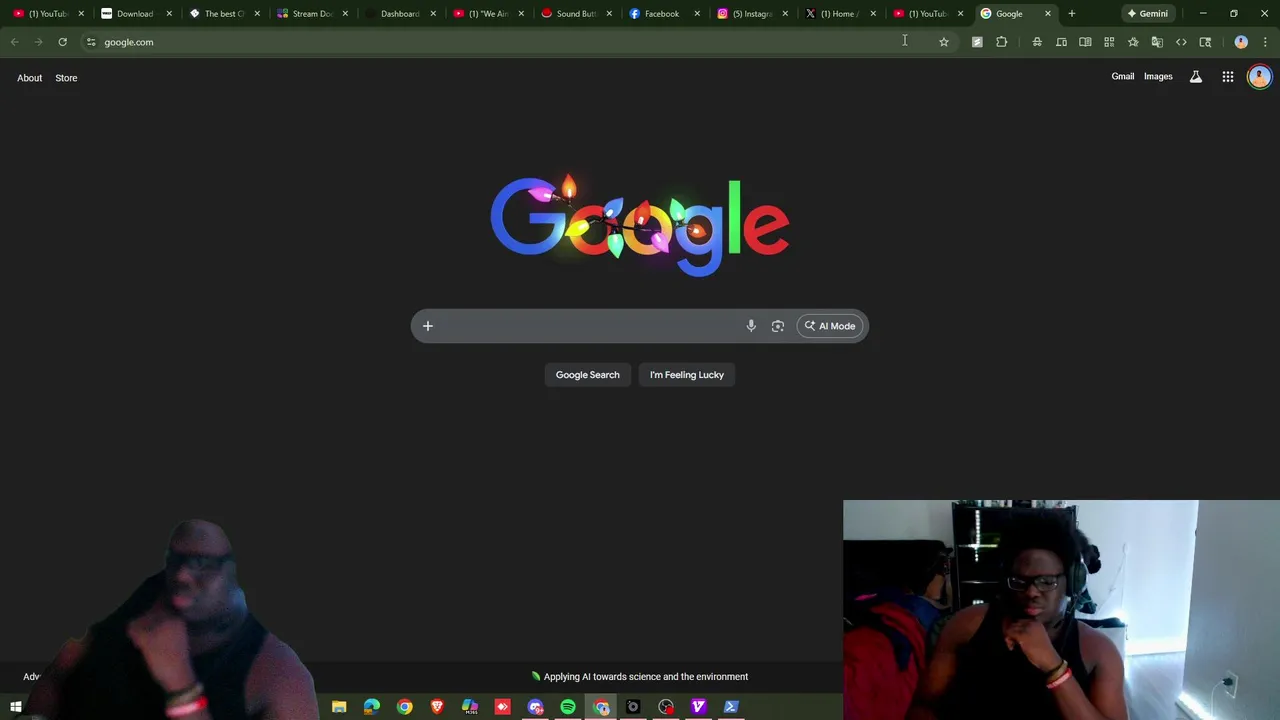Open the Chrome three-dot menu

click(x=1265, y=42)
